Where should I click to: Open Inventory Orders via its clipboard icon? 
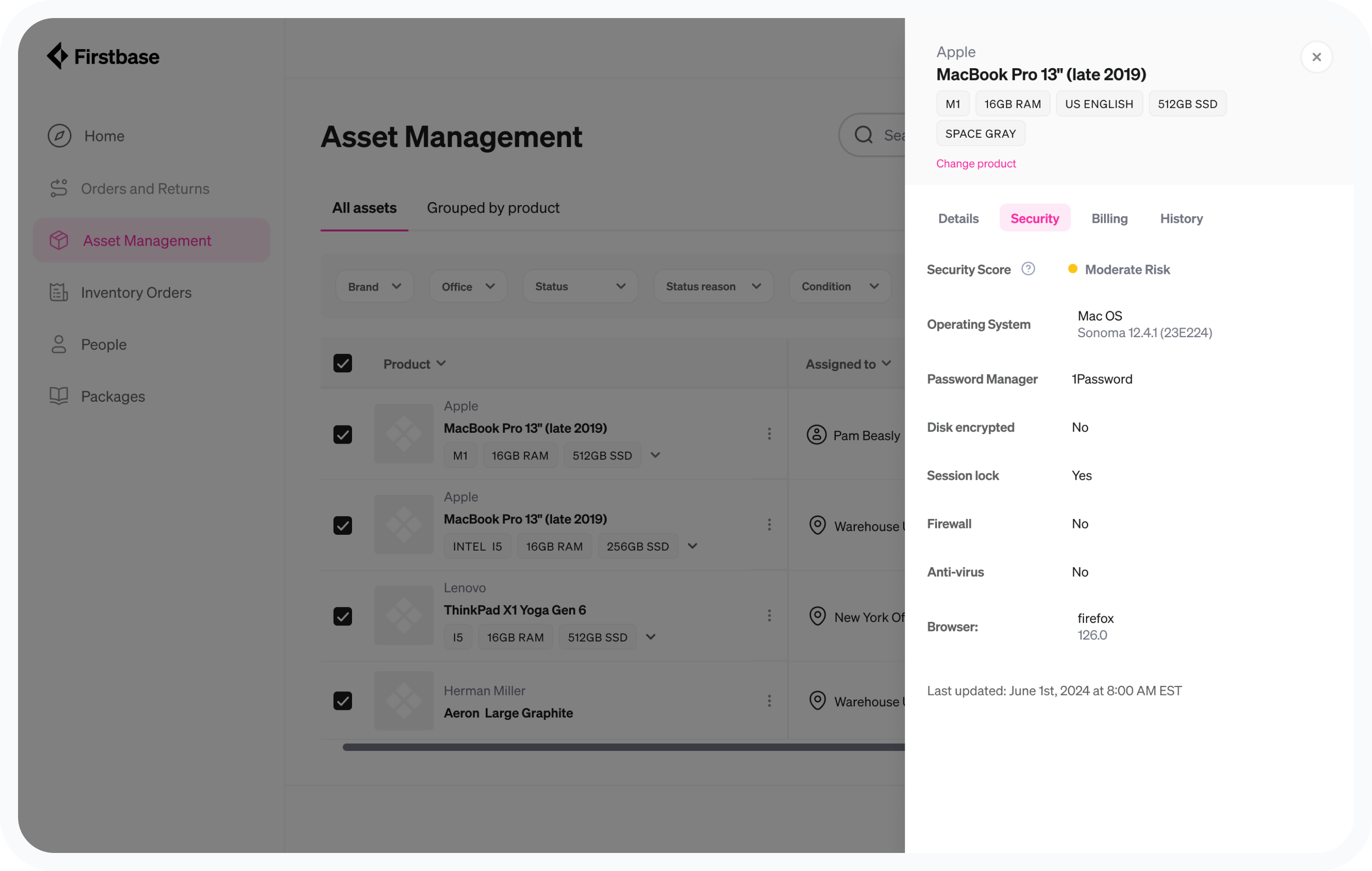tap(59, 292)
